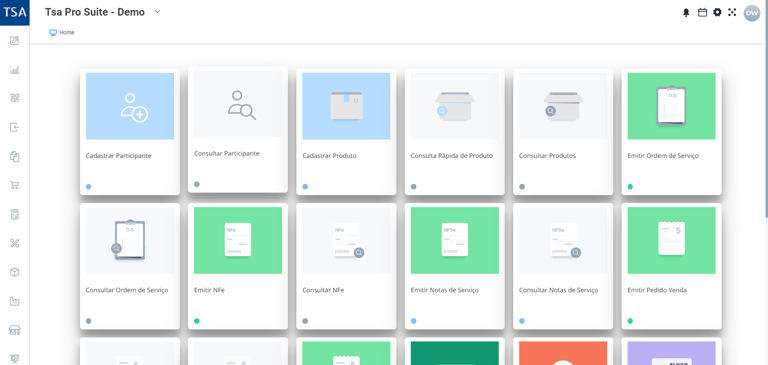Viewport: 768px width, 365px height.
Task: Click the Consultar Ordem de Serviço label
Action: tap(127, 290)
